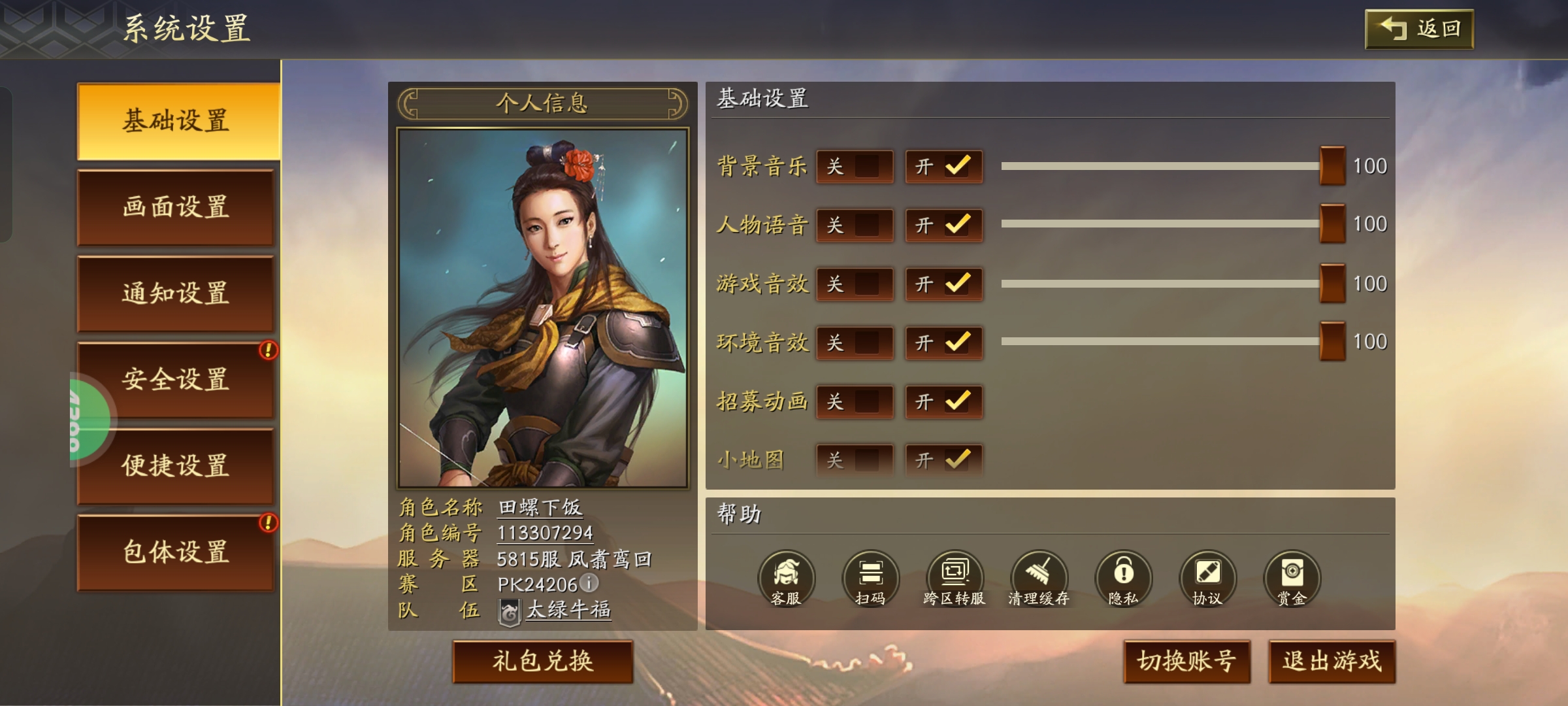Open the 隐私 privacy lock icon

(1123, 579)
